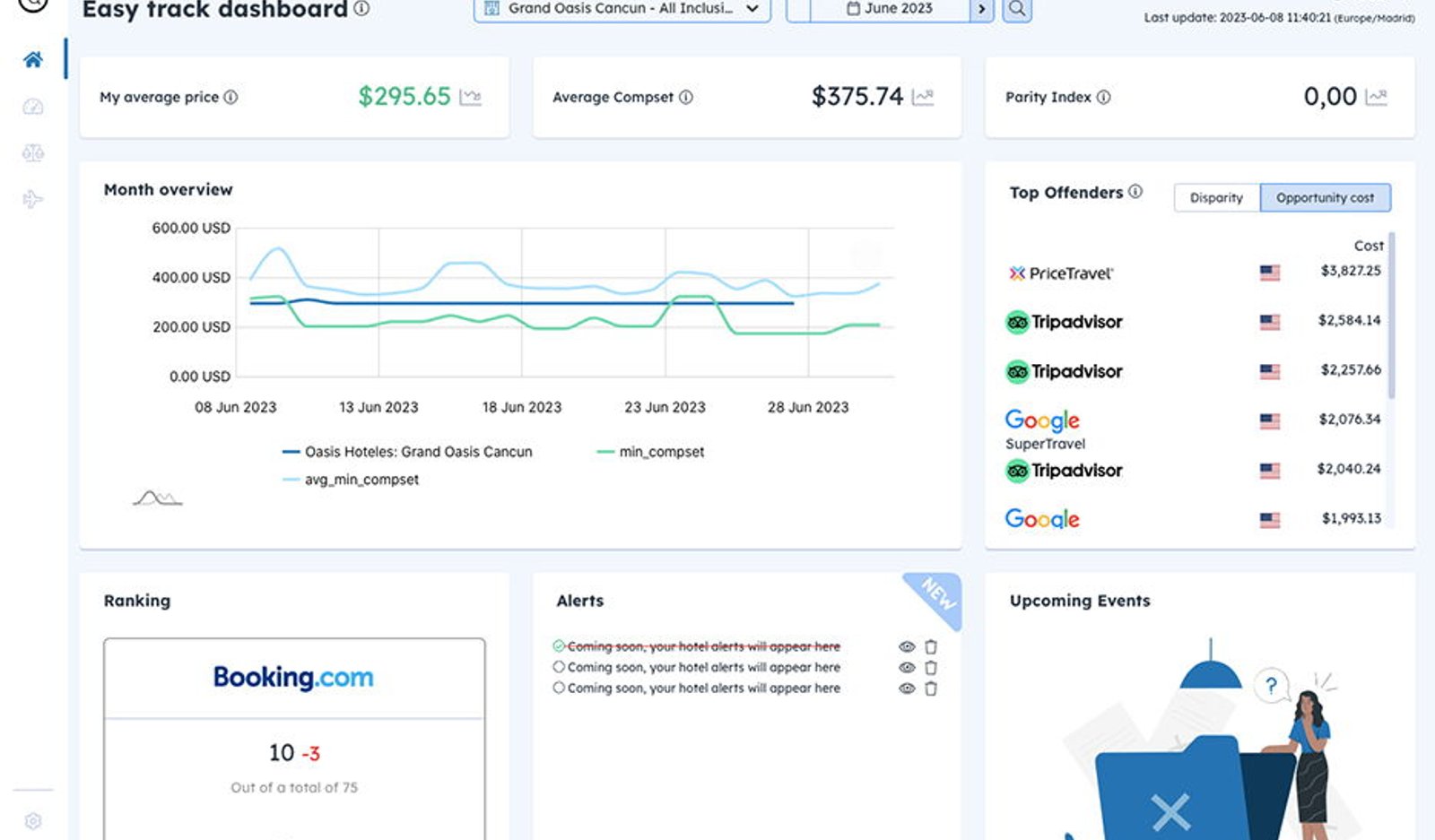
Task: Click the -3 ranking change value
Action: 310,754
